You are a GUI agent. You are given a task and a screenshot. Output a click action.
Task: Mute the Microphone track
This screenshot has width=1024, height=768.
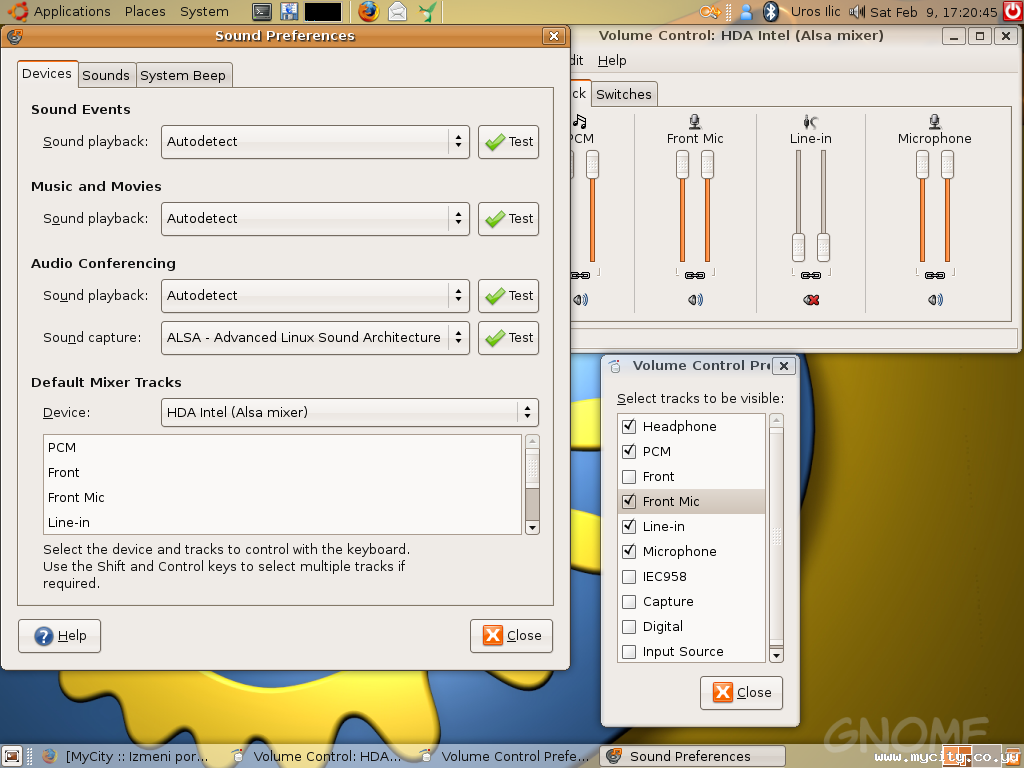pyautogui.click(x=935, y=300)
